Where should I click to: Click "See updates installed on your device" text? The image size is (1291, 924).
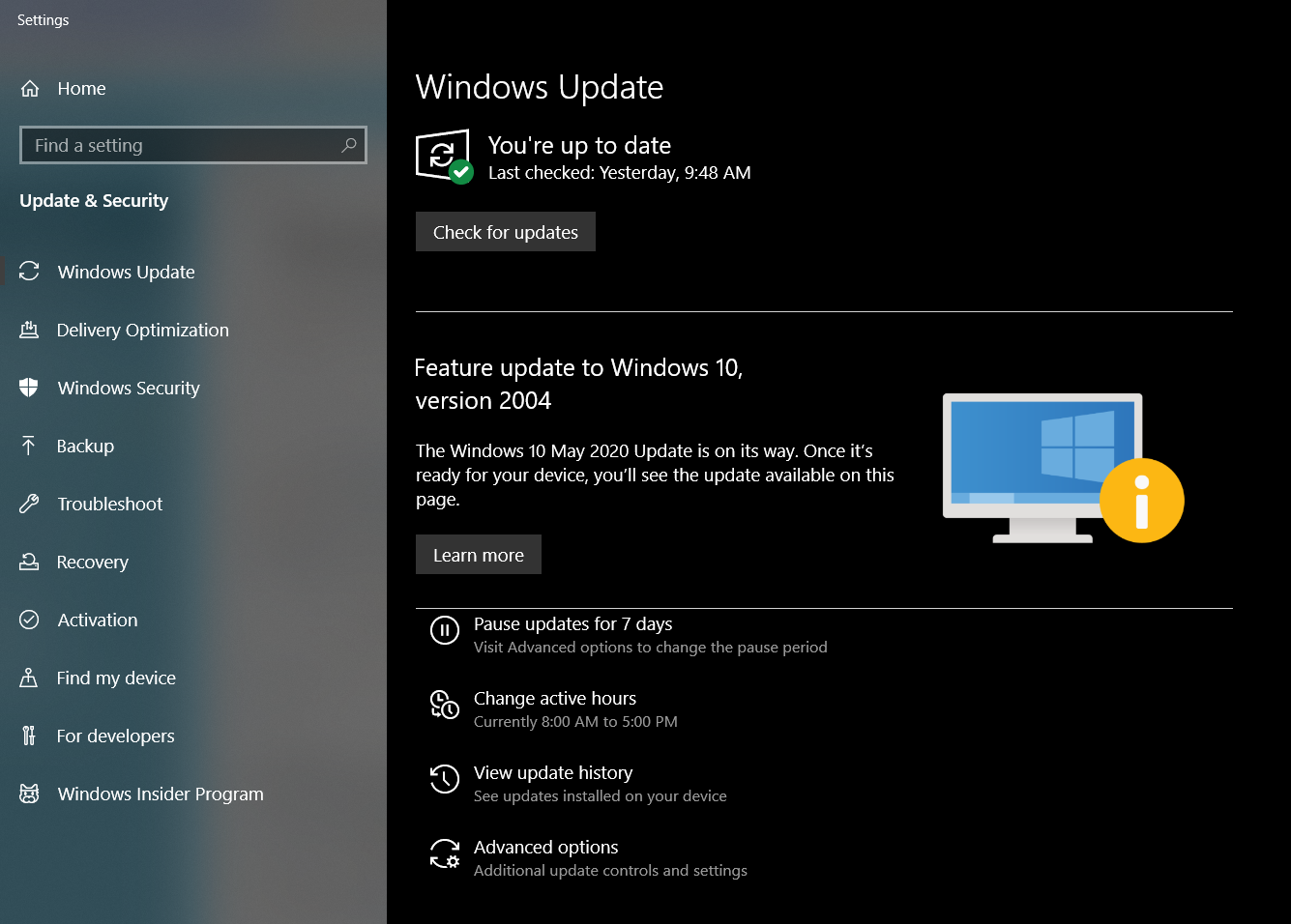(x=601, y=796)
